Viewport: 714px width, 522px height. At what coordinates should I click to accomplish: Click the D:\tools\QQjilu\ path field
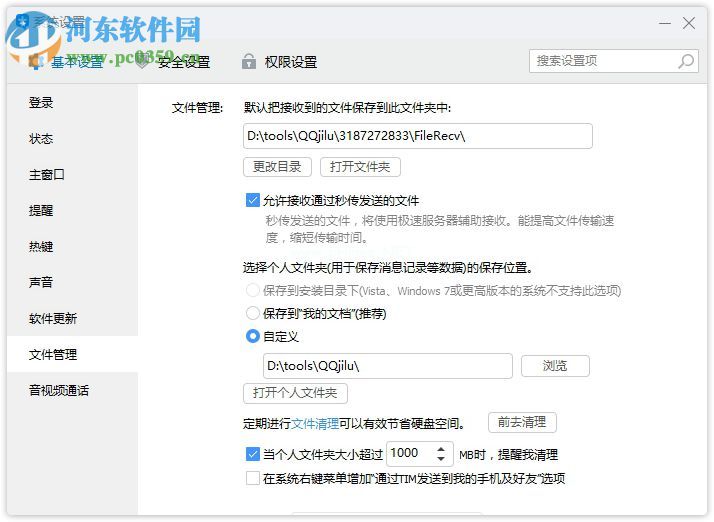[388, 366]
